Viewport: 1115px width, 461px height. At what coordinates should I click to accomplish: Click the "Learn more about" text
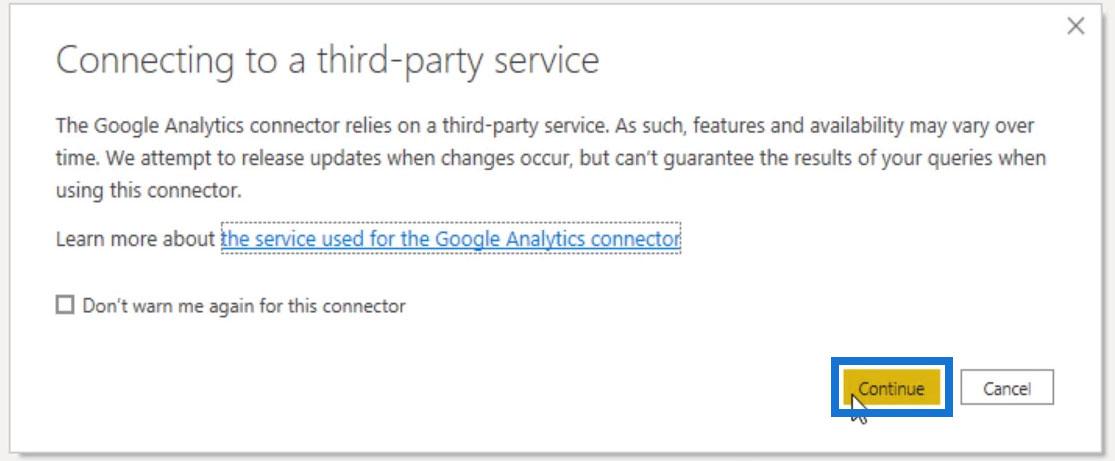[x=136, y=239]
